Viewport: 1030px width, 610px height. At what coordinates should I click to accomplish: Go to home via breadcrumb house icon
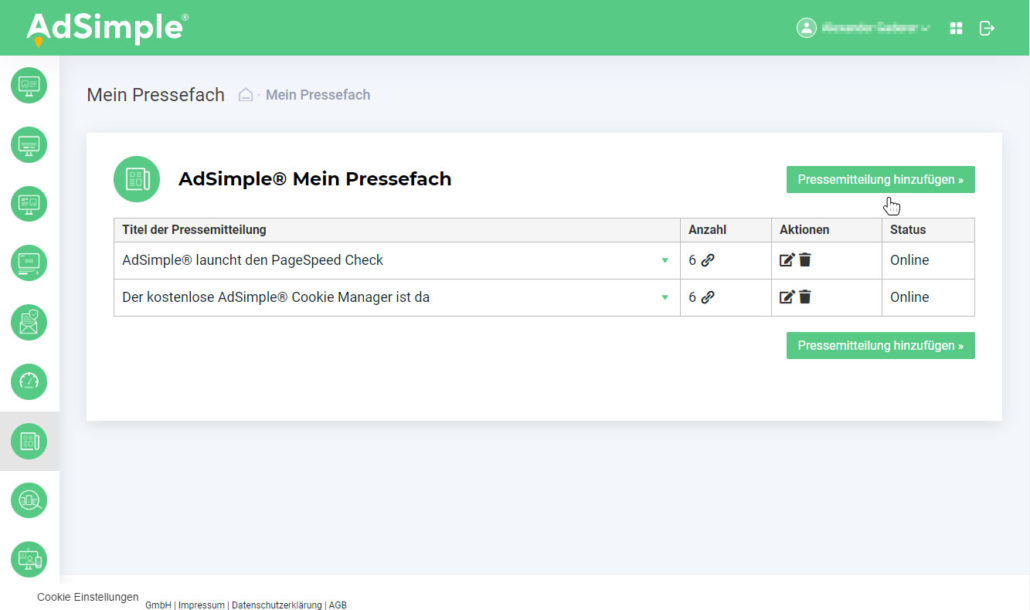click(x=245, y=95)
